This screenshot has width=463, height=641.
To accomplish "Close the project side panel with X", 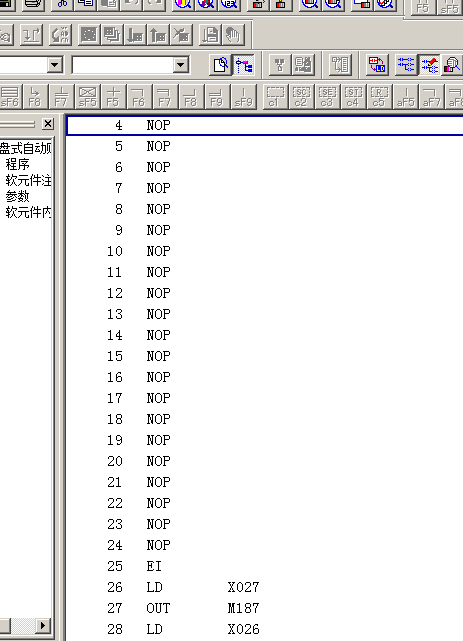I will coord(48,123).
